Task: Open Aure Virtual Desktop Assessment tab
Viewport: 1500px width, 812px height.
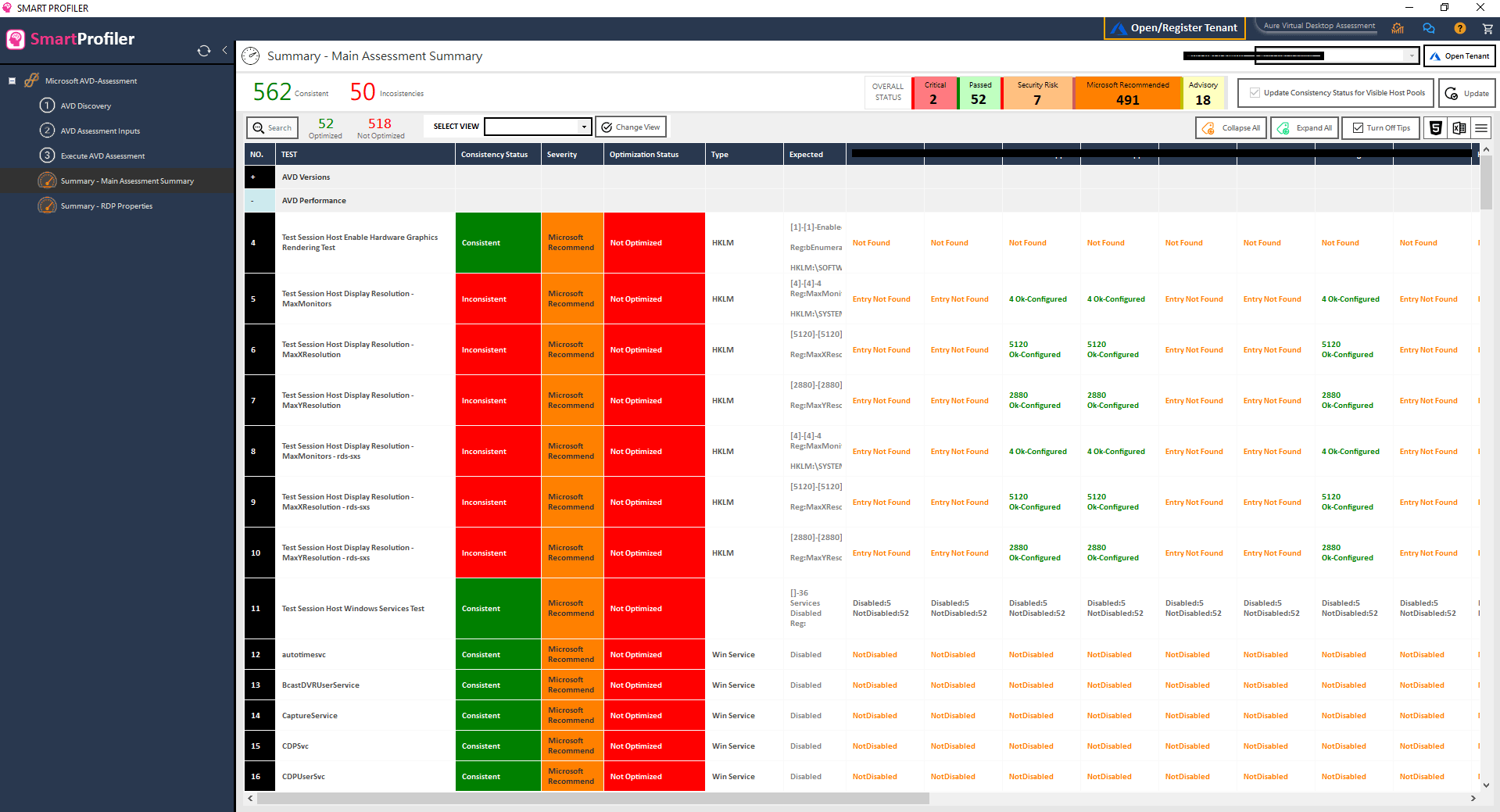Action: pos(1319,26)
